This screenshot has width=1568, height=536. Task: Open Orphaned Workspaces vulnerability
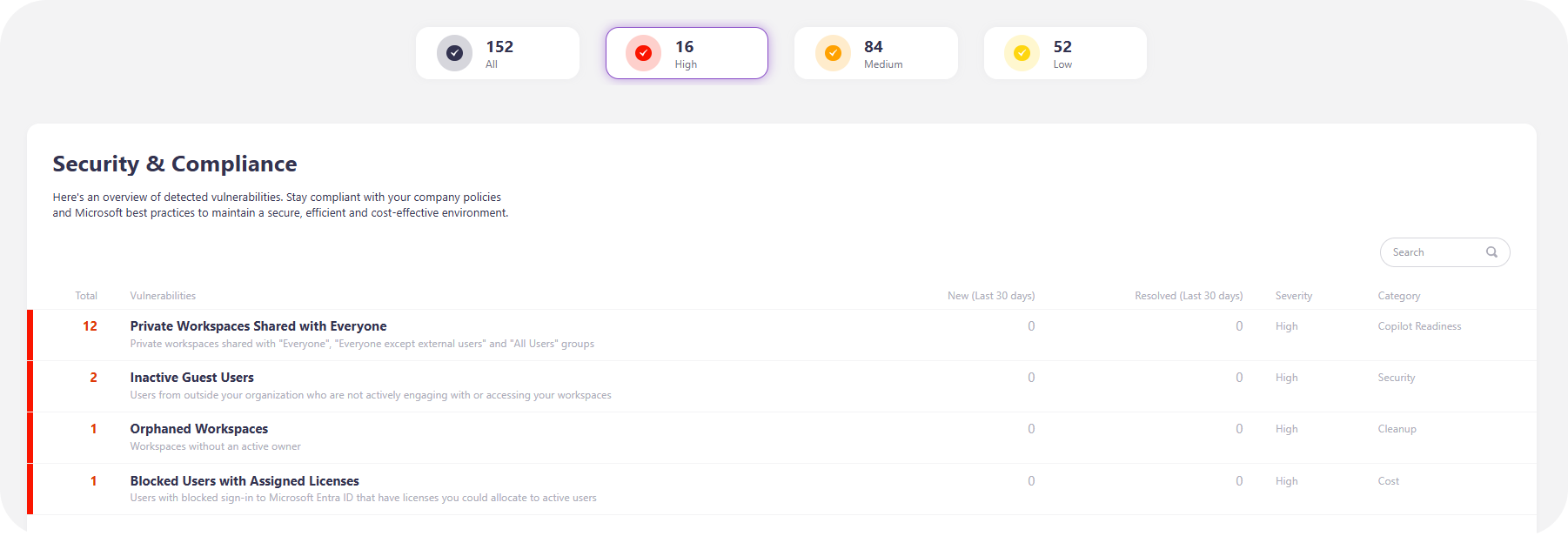[199, 429]
